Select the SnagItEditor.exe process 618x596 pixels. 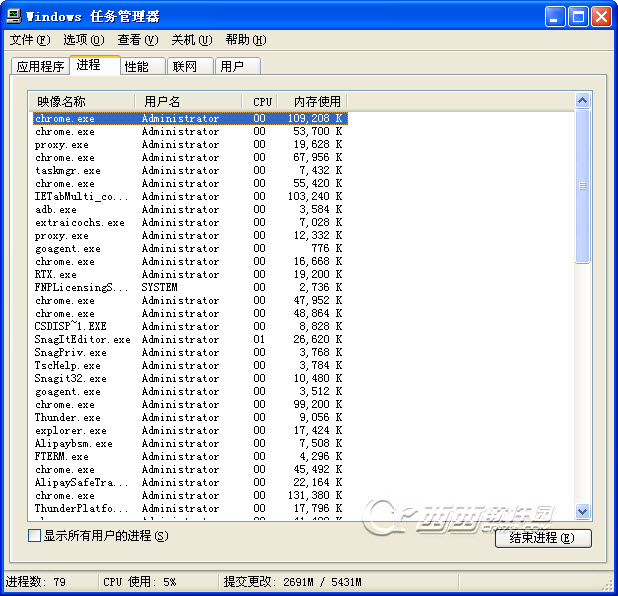pos(190,339)
